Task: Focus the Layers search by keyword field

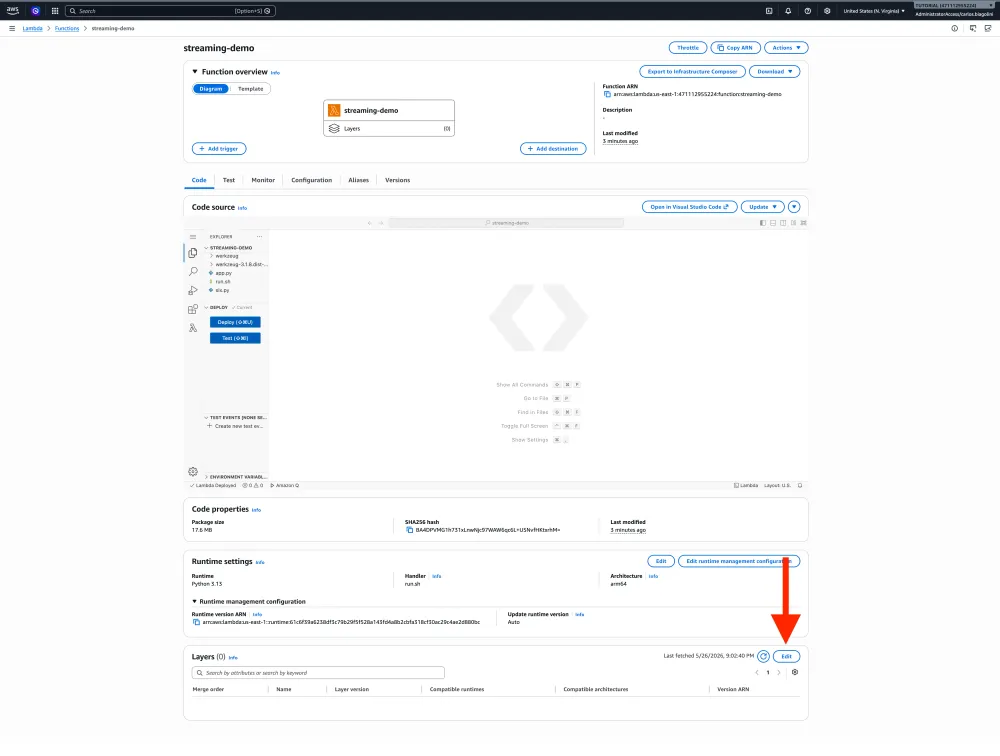Action: click(x=318, y=672)
